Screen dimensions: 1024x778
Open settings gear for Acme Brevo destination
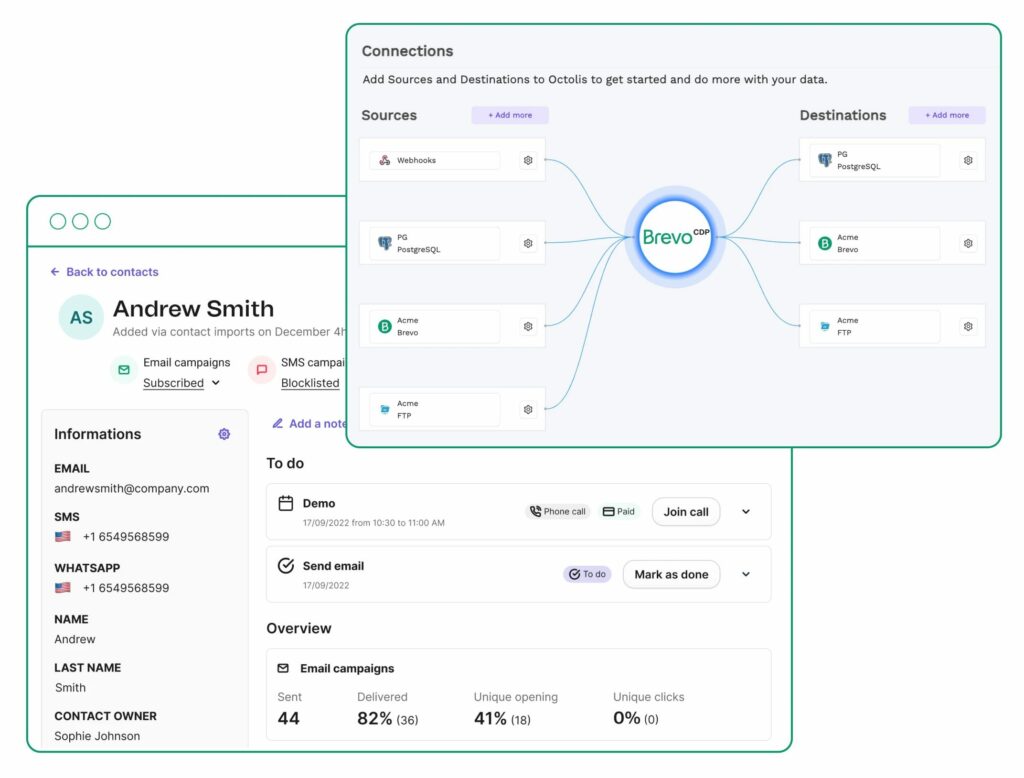[968, 243]
